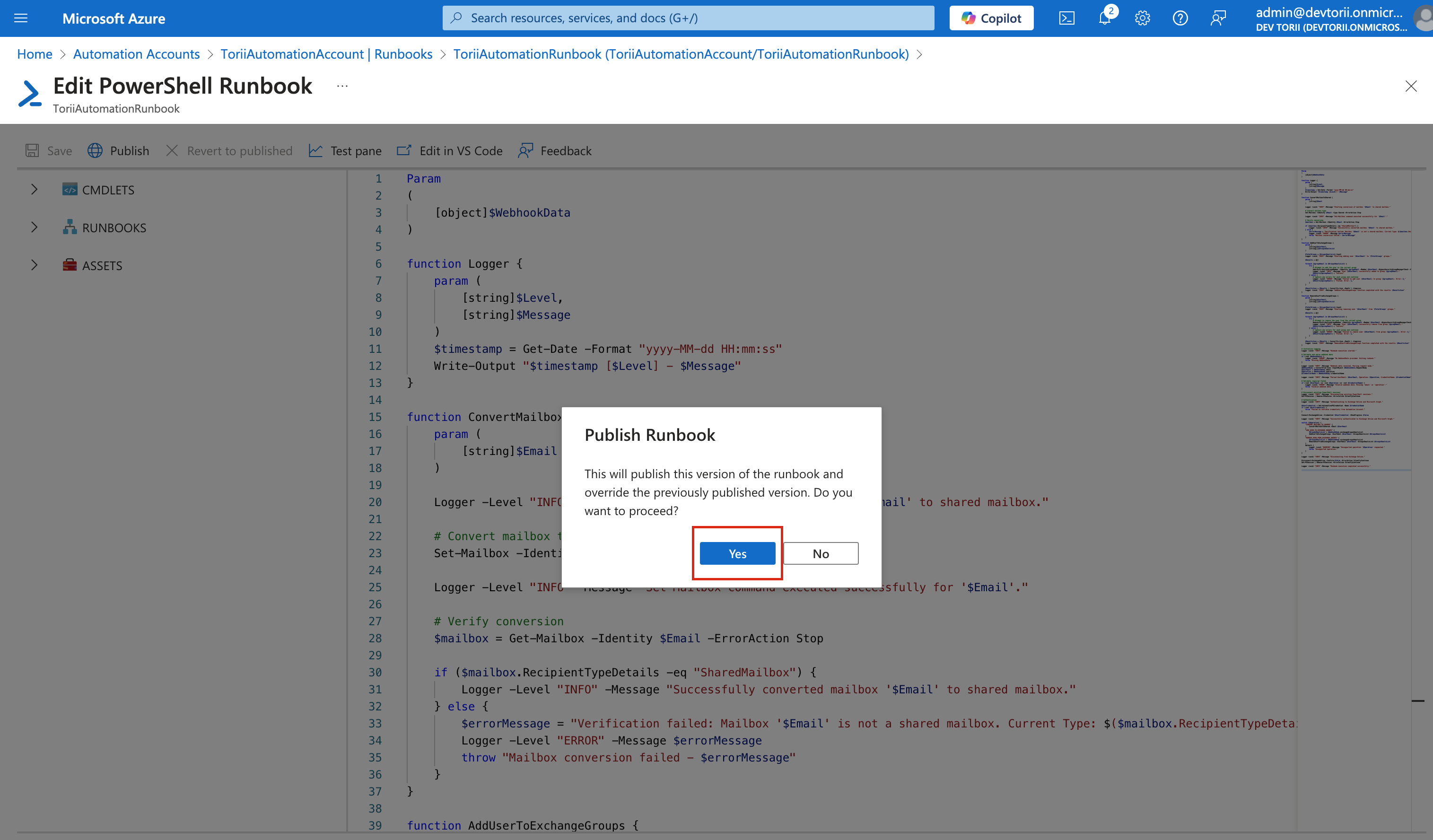The width and height of the screenshot is (1433, 840).
Task: Open ToriiAutomationAccount | Runbooks breadcrumb
Action: click(x=326, y=54)
